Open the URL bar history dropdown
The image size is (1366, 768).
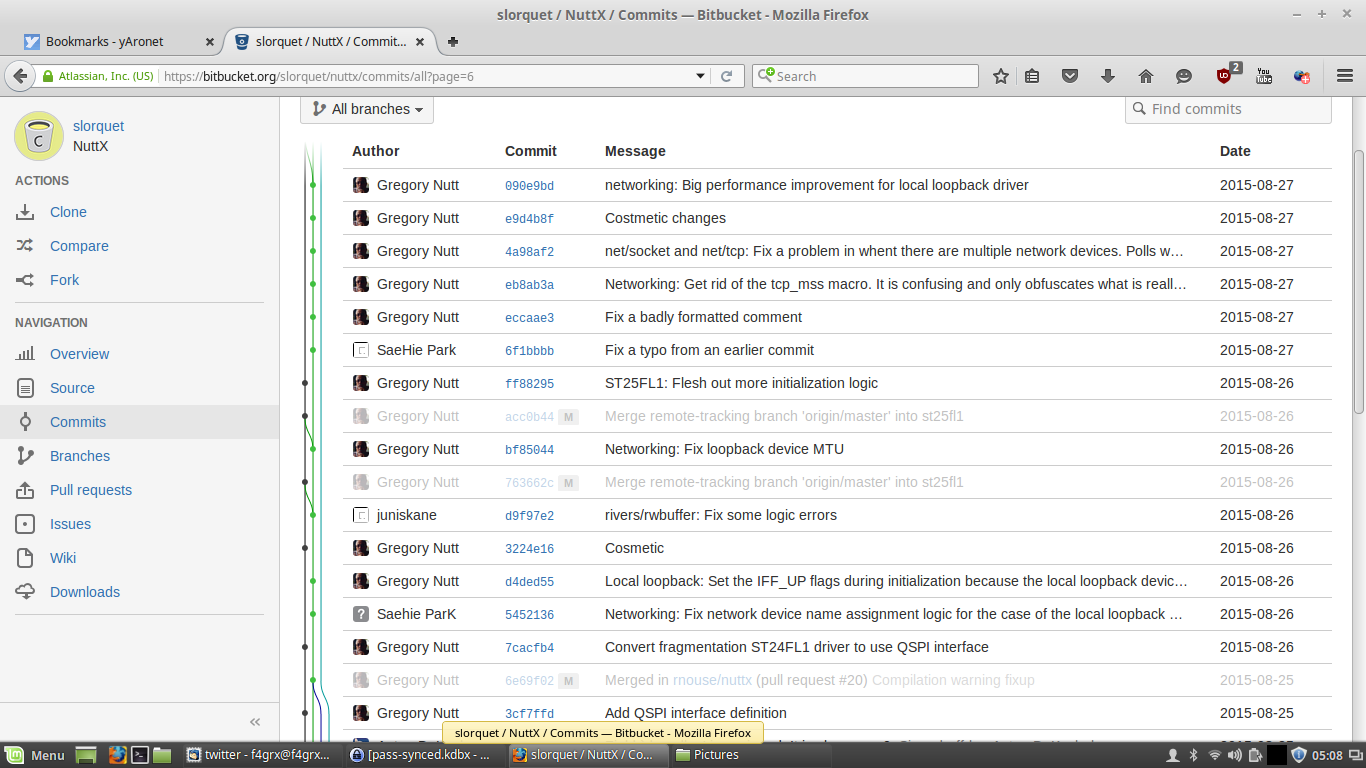[x=701, y=76]
